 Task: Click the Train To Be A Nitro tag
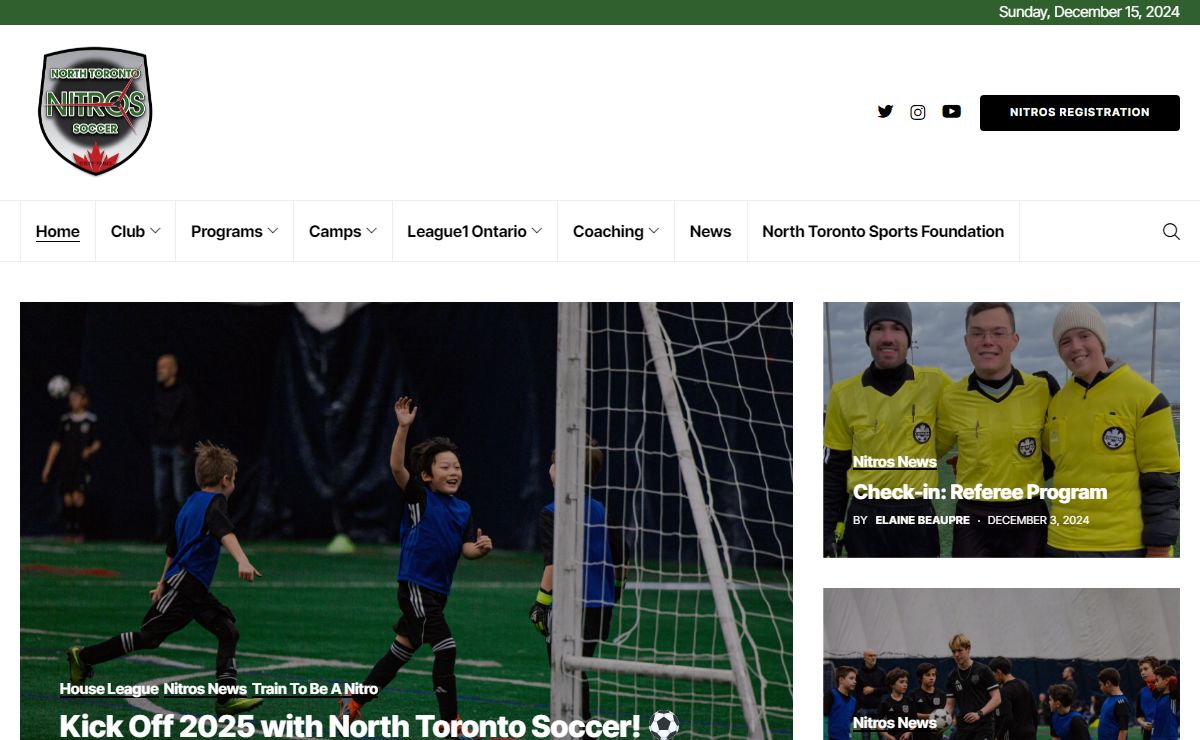pyautogui.click(x=315, y=689)
